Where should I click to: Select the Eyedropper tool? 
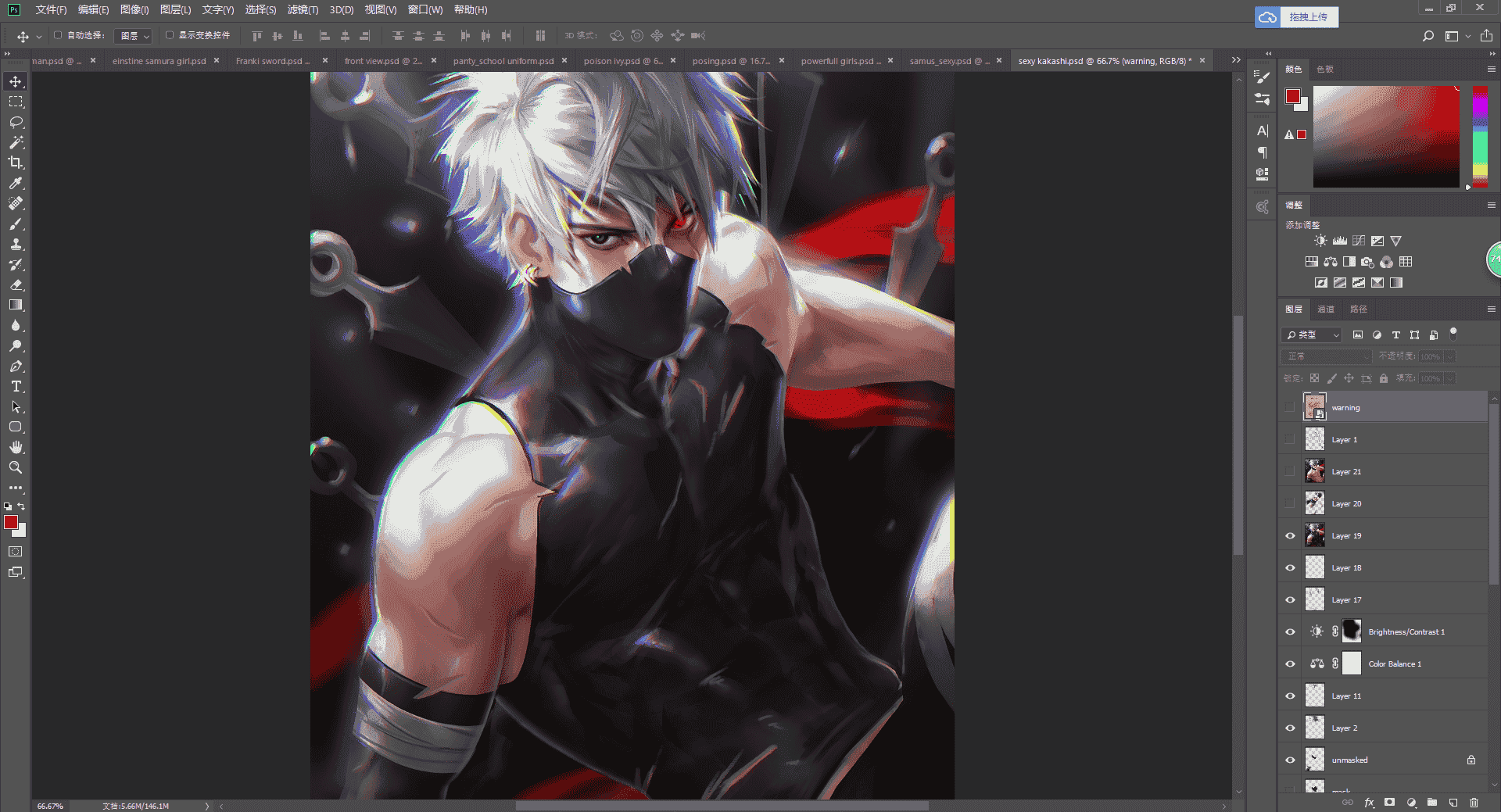[x=16, y=183]
